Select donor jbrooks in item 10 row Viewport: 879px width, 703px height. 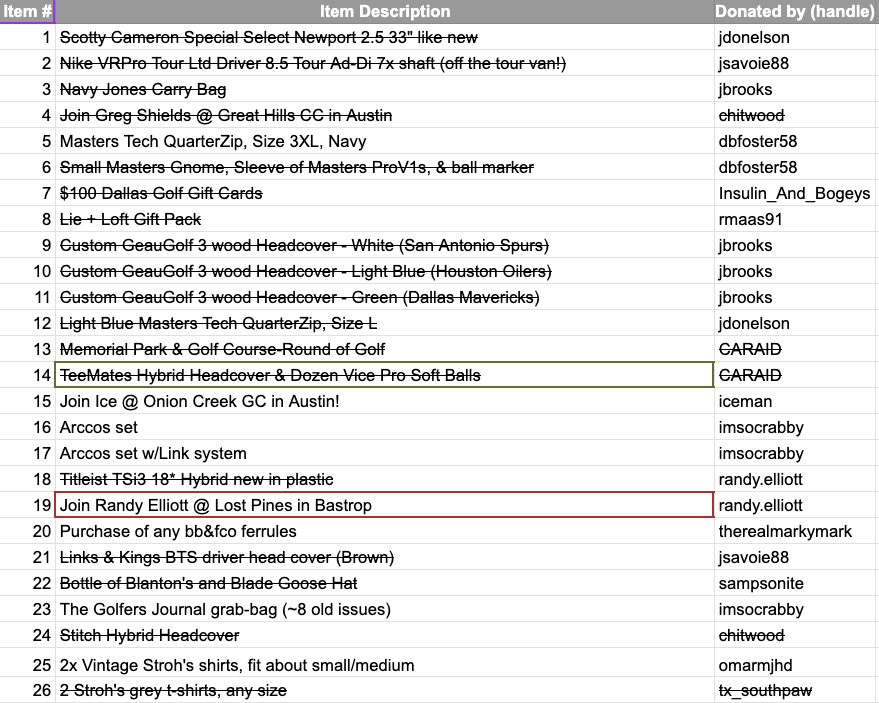pos(797,271)
